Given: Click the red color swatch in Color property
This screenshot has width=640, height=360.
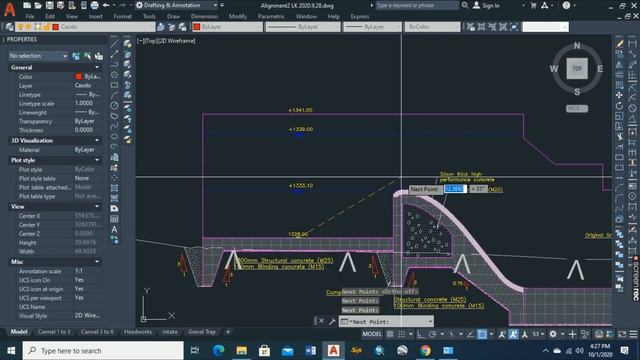Looking at the screenshot, I should pyautogui.click(x=79, y=77).
